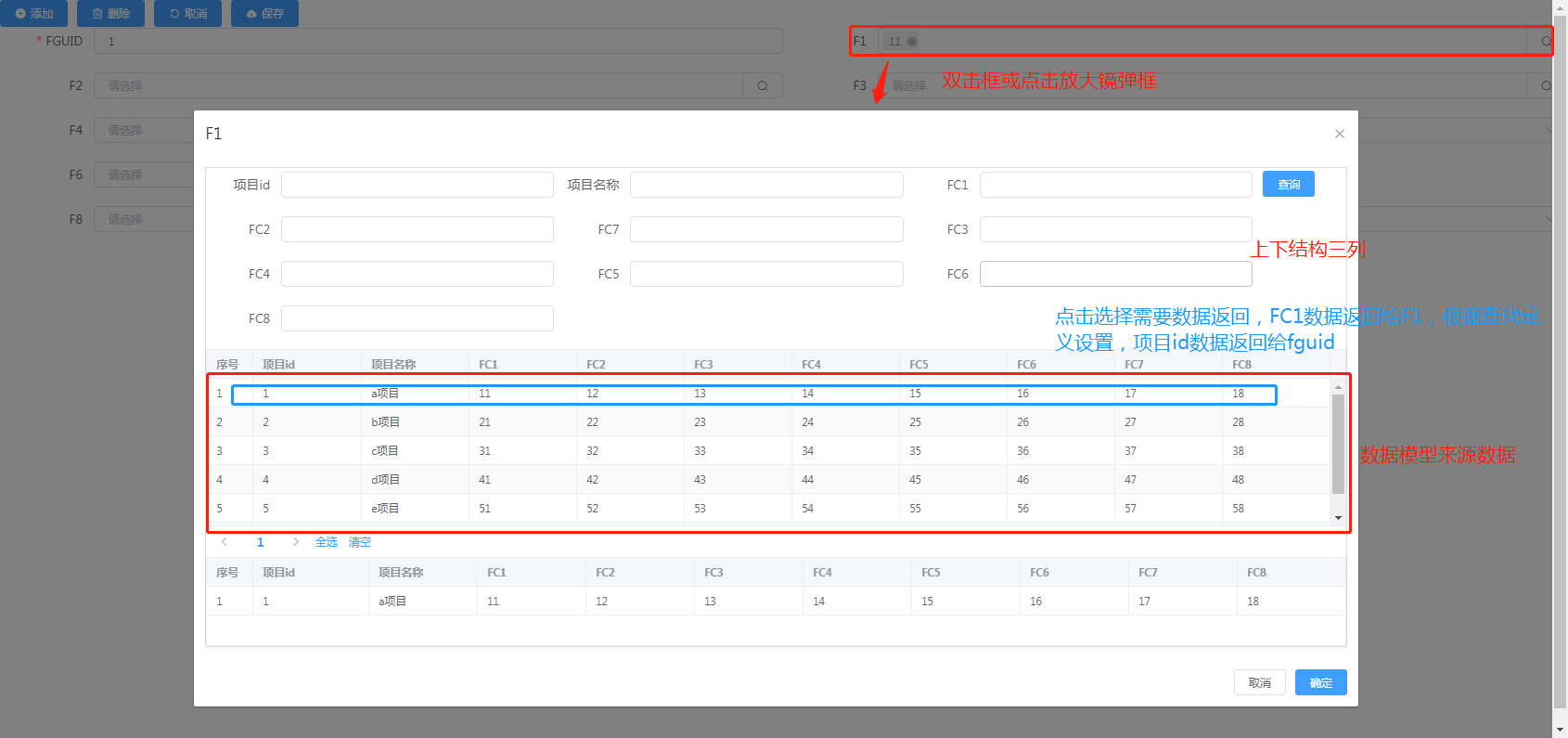1568x738 pixels.
Task: Click the 删除 toolbar button
Action: point(110,14)
